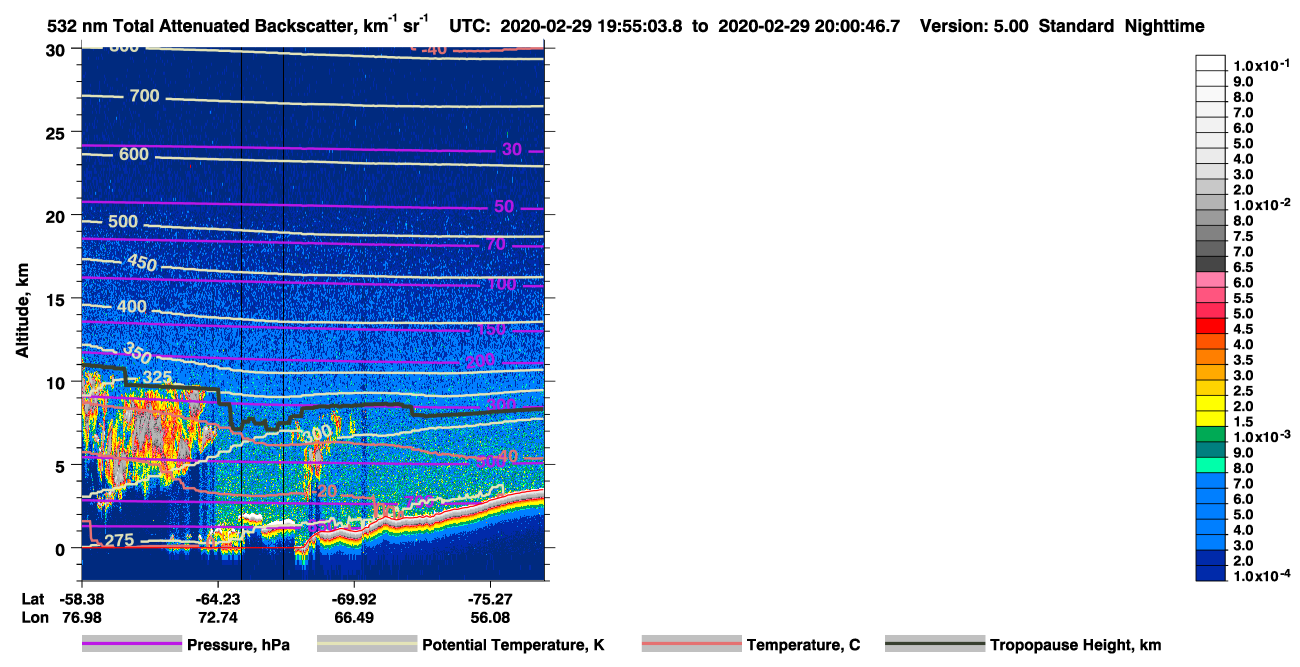Click the purple '50' pressure contour label
Image resolution: width=1300 pixels, height=667 pixels.
pyautogui.click(x=504, y=206)
